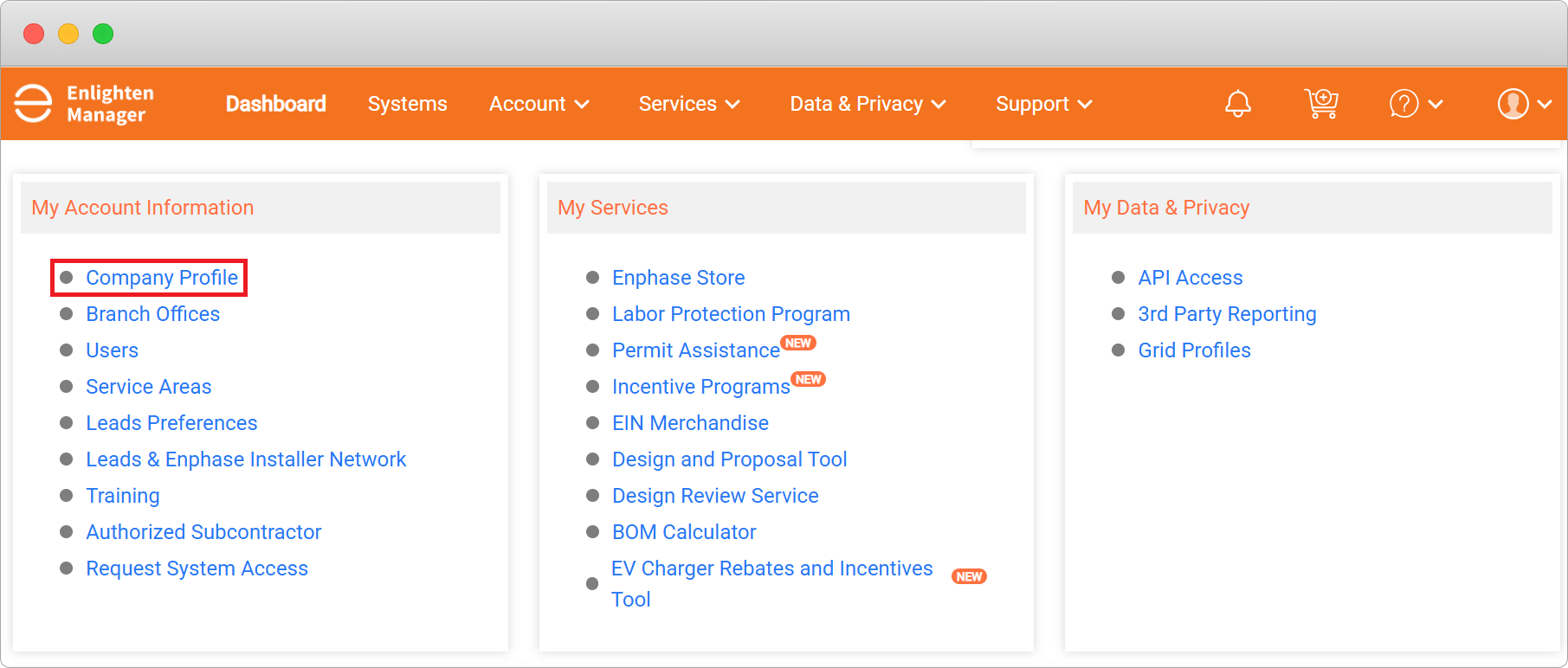Click the notification bell icon
The height and width of the screenshot is (668, 1568).
(1237, 104)
